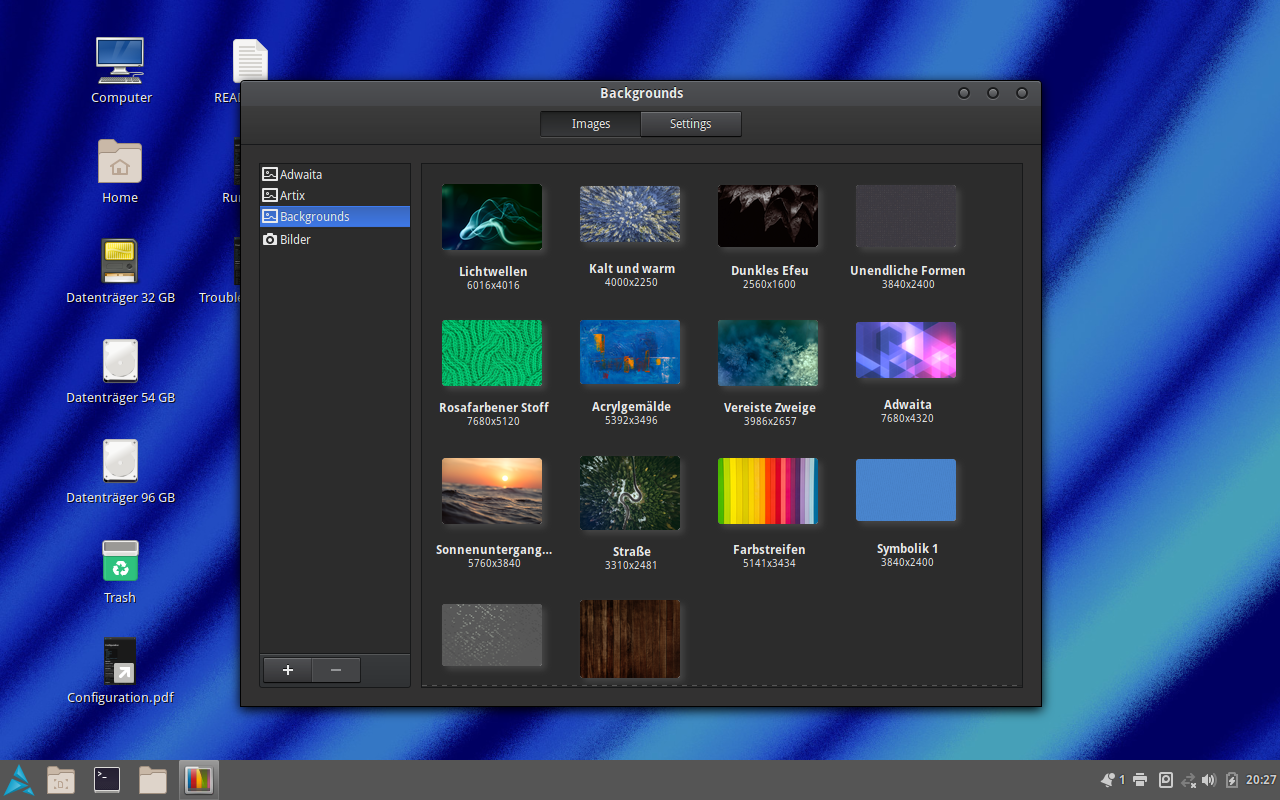Viewport: 1280px width, 800px height.
Task: Open the notifications bell in tray
Action: tap(1107, 780)
